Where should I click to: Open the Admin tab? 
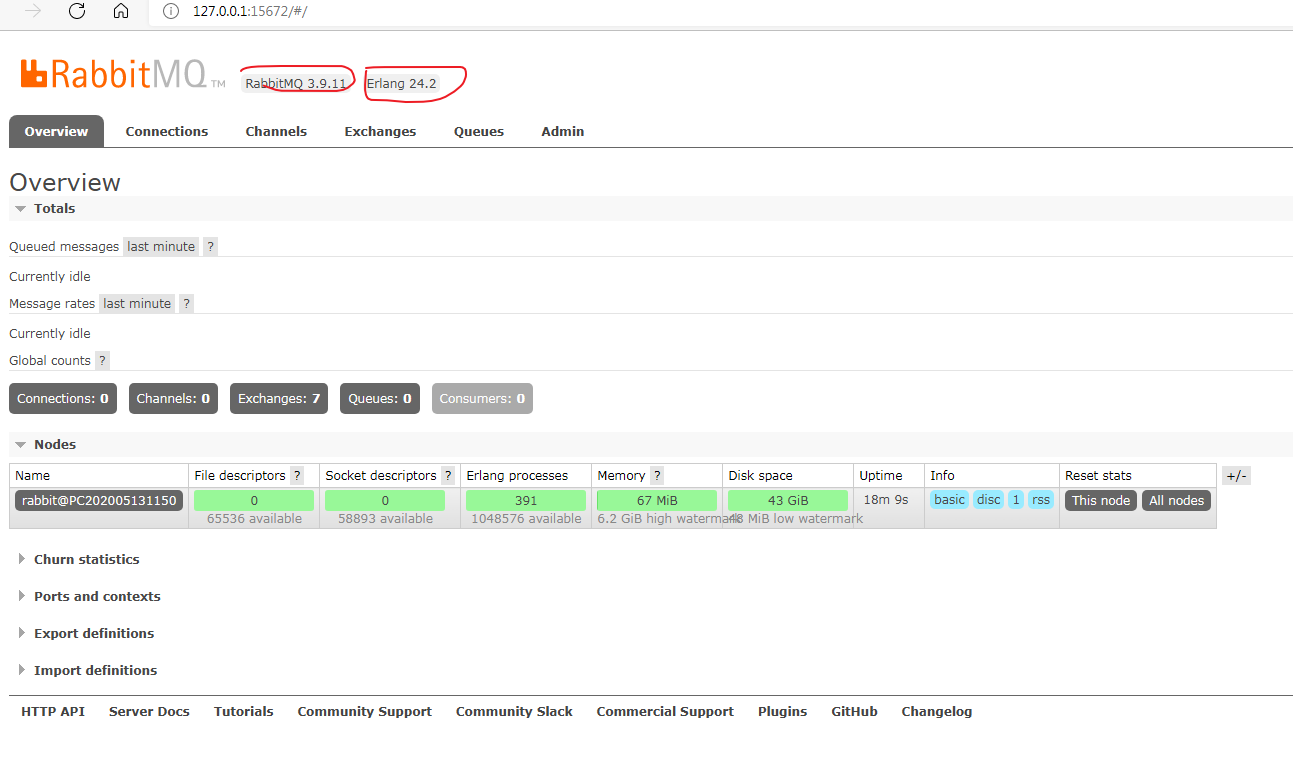[562, 131]
